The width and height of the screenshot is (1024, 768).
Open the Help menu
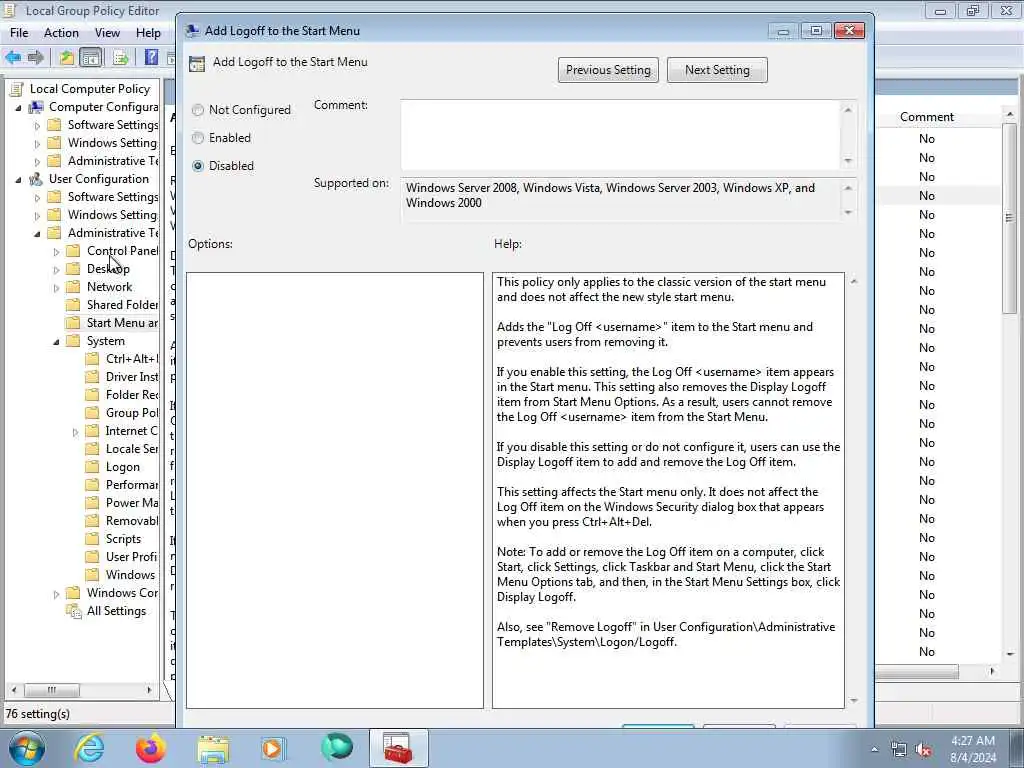(x=148, y=33)
